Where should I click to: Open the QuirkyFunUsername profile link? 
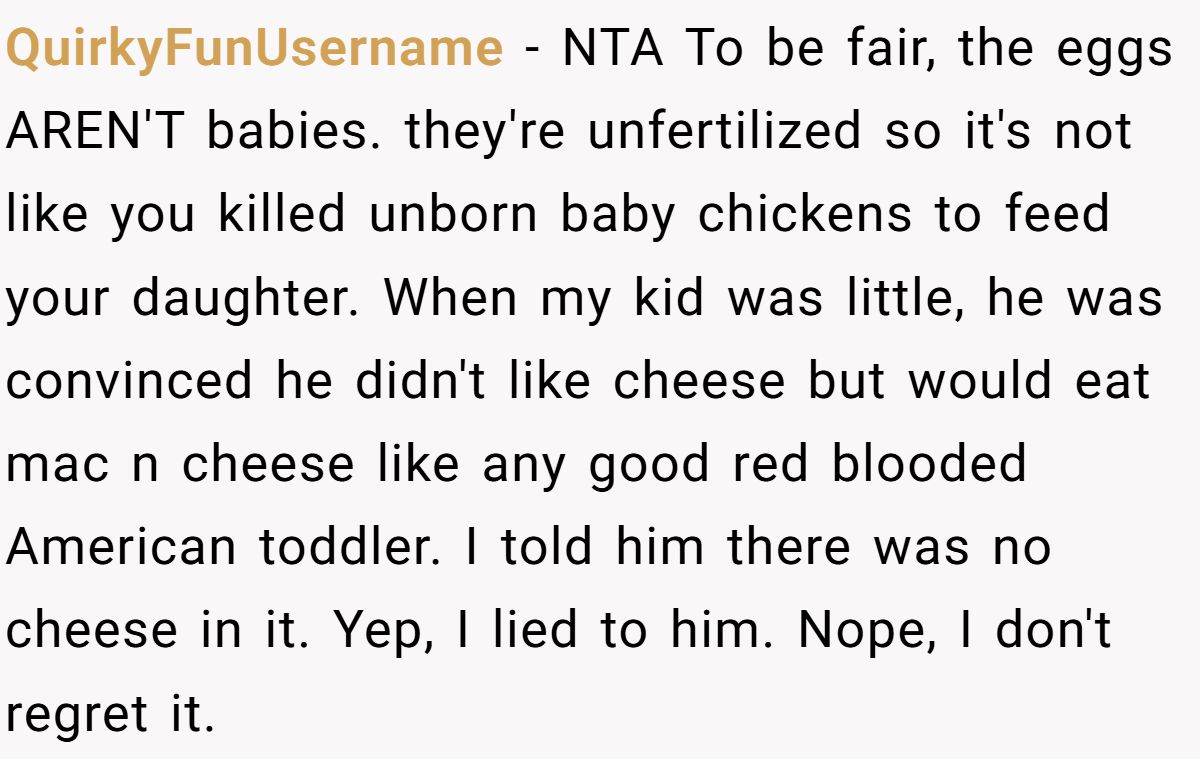click(254, 48)
